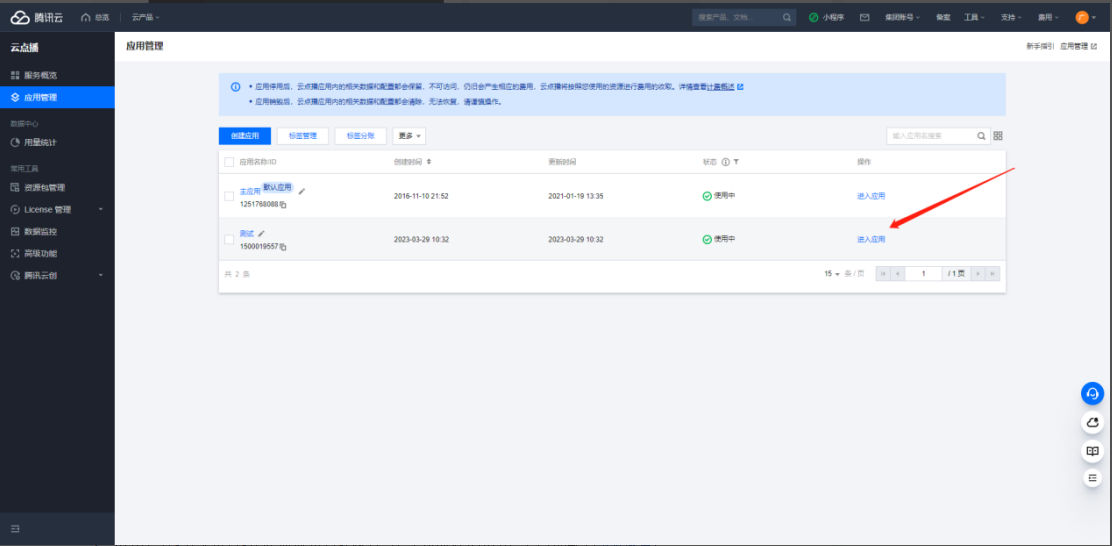Go to 服务概览 in the sidebar
1112x546 pixels.
point(40,75)
